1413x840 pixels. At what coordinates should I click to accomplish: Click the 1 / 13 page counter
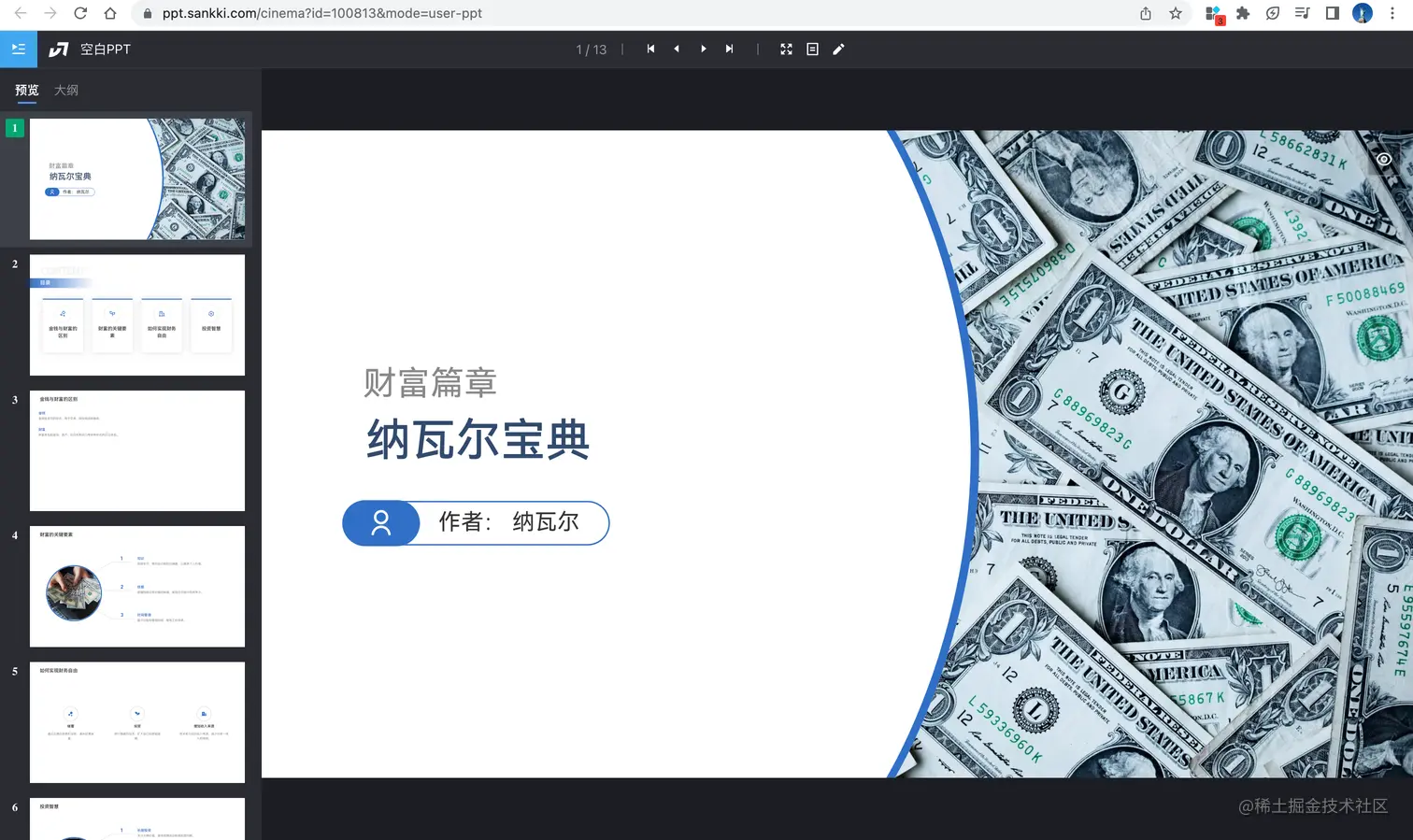tap(592, 50)
